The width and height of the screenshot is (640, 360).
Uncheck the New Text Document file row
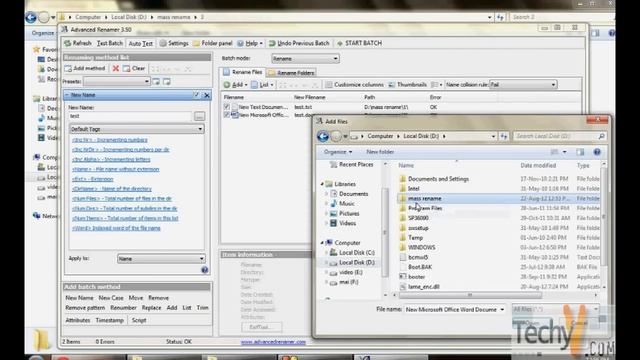click(x=227, y=107)
